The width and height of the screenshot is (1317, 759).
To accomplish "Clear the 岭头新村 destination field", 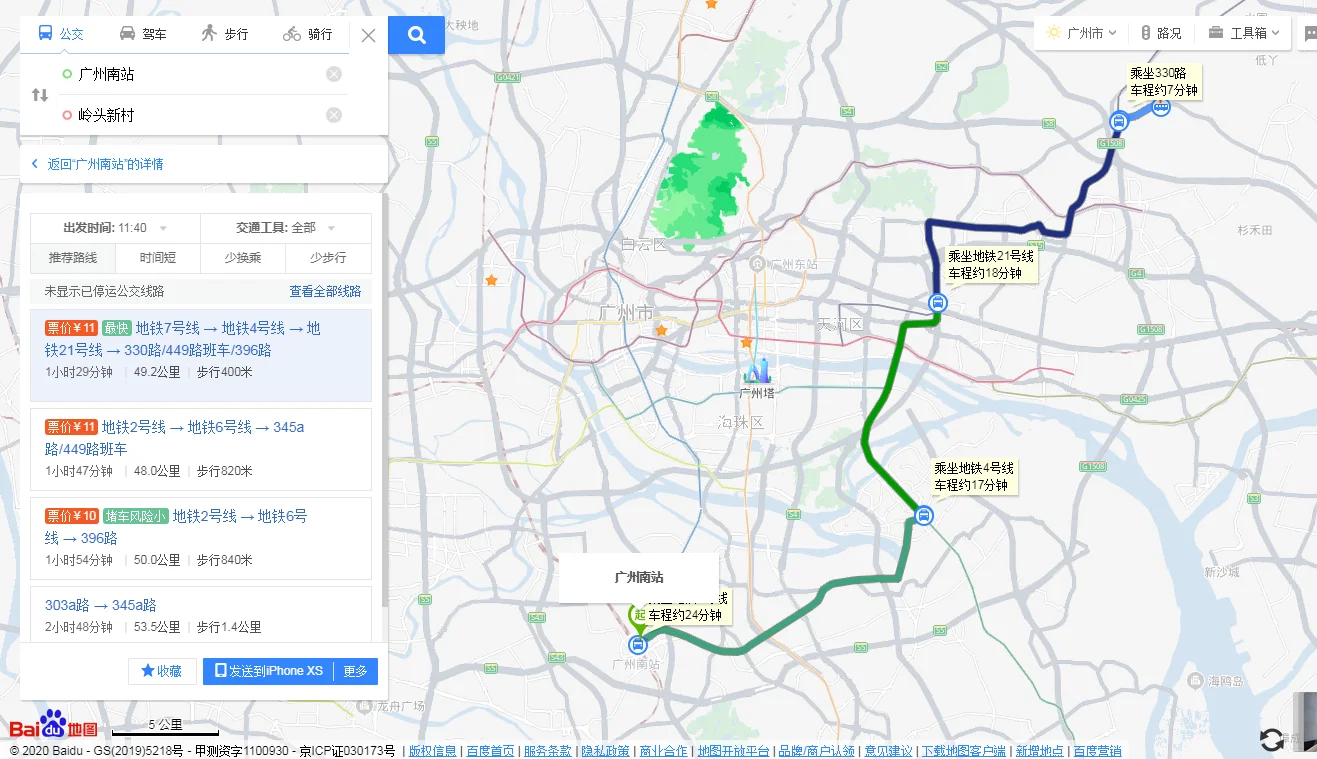I will (x=333, y=115).
